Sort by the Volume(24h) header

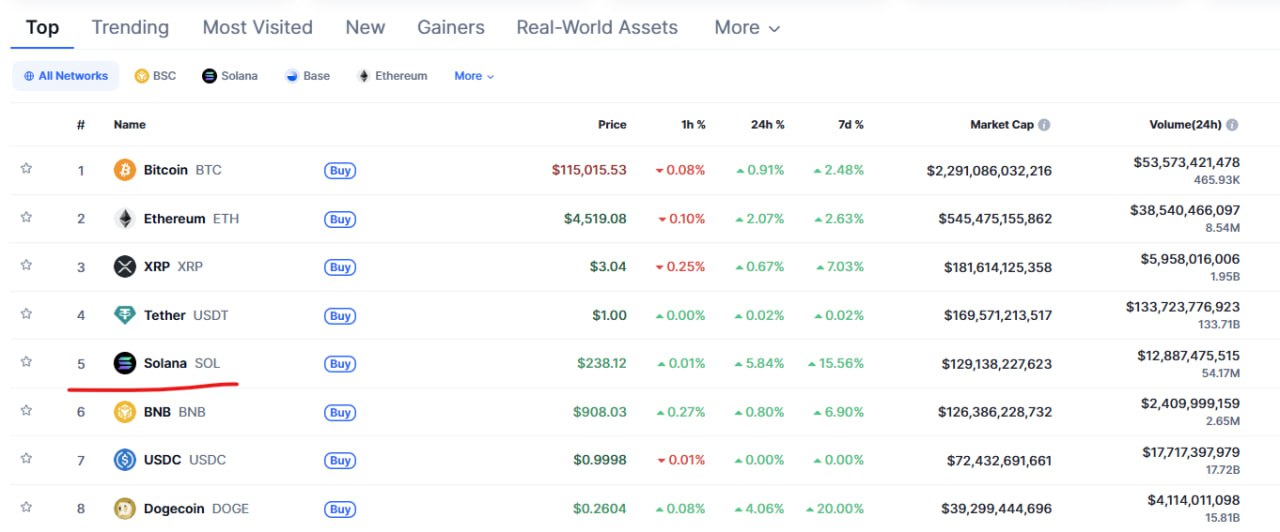point(1186,125)
